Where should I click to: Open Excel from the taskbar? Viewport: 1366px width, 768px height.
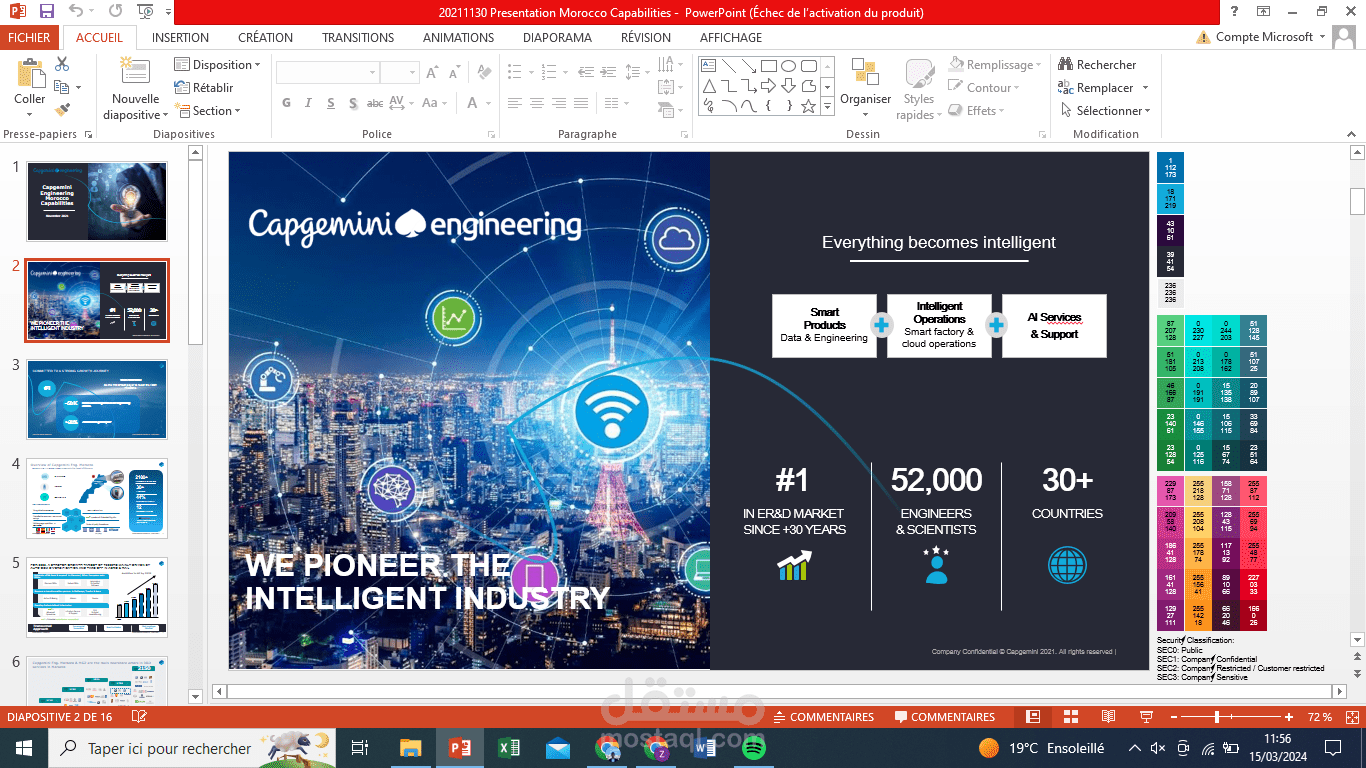[x=508, y=747]
